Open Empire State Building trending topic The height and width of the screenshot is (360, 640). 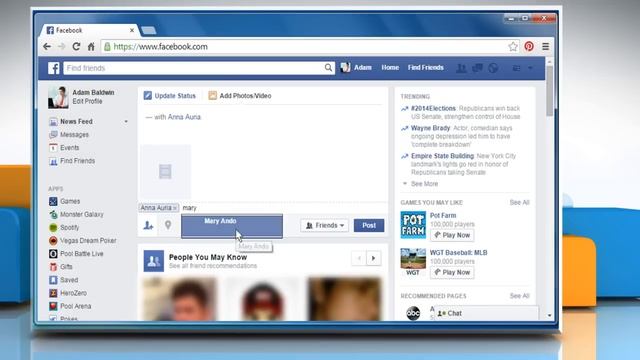coord(442,156)
